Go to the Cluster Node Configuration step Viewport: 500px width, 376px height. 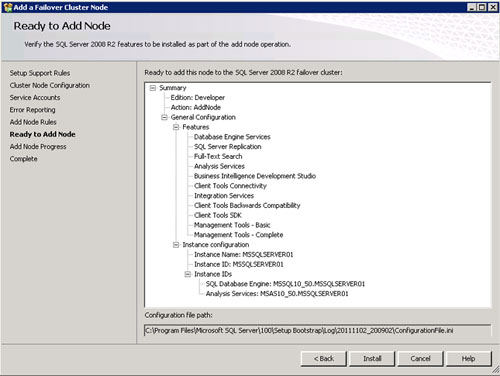click(x=50, y=86)
